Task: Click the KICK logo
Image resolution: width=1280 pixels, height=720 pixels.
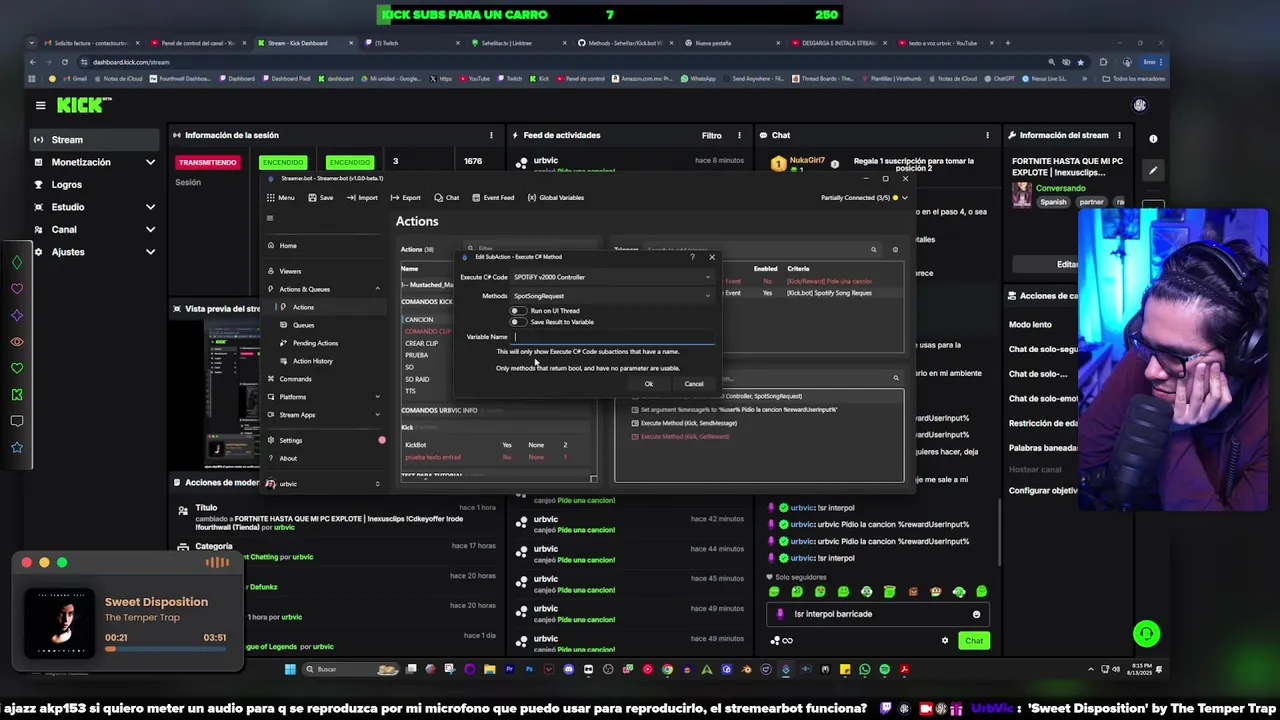Action: point(84,105)
